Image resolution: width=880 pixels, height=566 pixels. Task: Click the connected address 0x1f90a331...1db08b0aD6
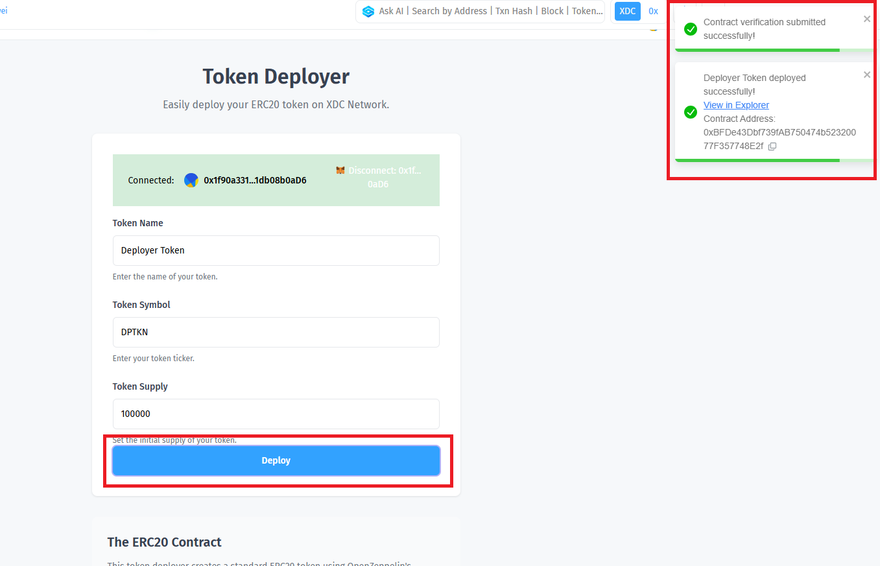255,180
